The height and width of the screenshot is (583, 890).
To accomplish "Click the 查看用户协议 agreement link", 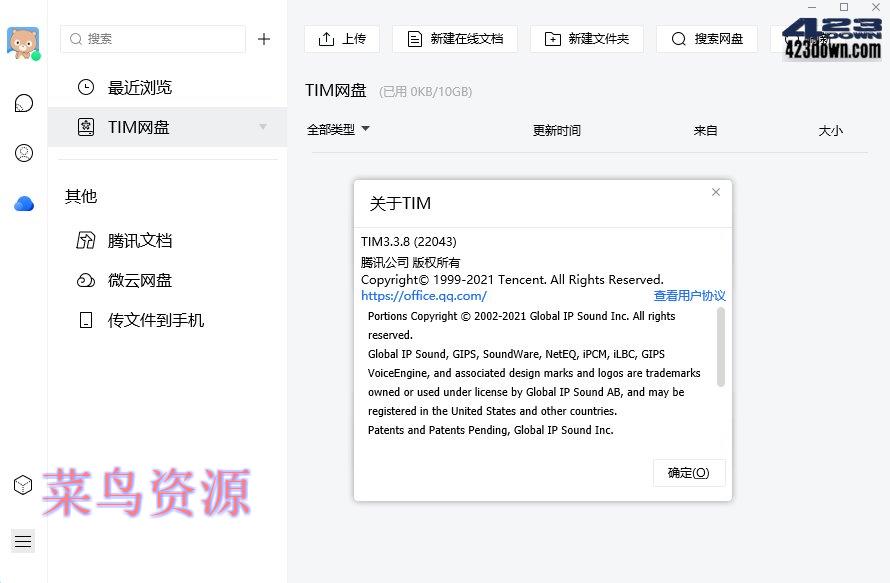I will [691, 296].
